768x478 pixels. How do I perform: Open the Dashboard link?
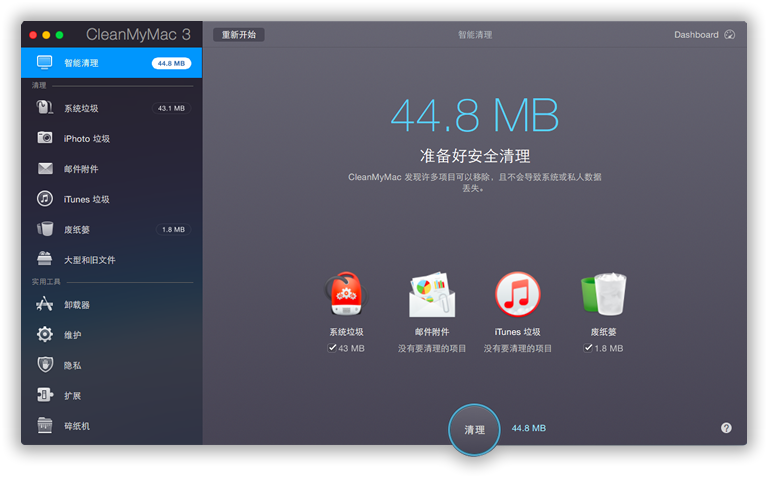coord(704,35)
